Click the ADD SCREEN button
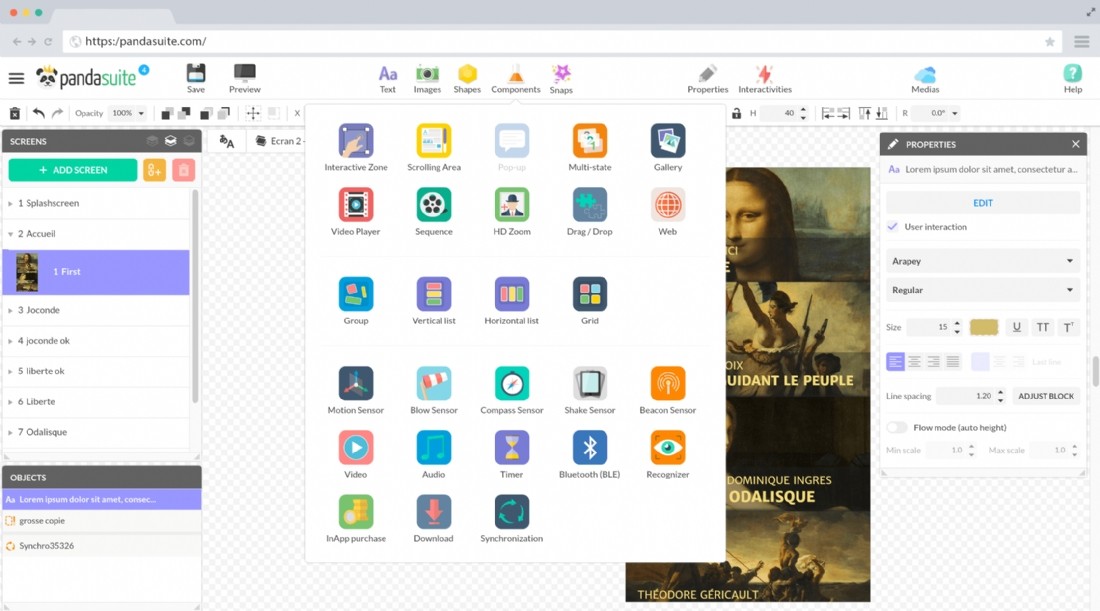Image resolution: width=1100 pixels, height=611 pixels. coord(73,170)
